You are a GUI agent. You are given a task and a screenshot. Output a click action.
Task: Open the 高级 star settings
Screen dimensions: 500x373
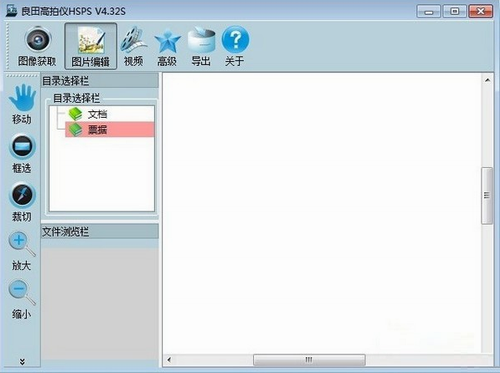click(167, 46)
